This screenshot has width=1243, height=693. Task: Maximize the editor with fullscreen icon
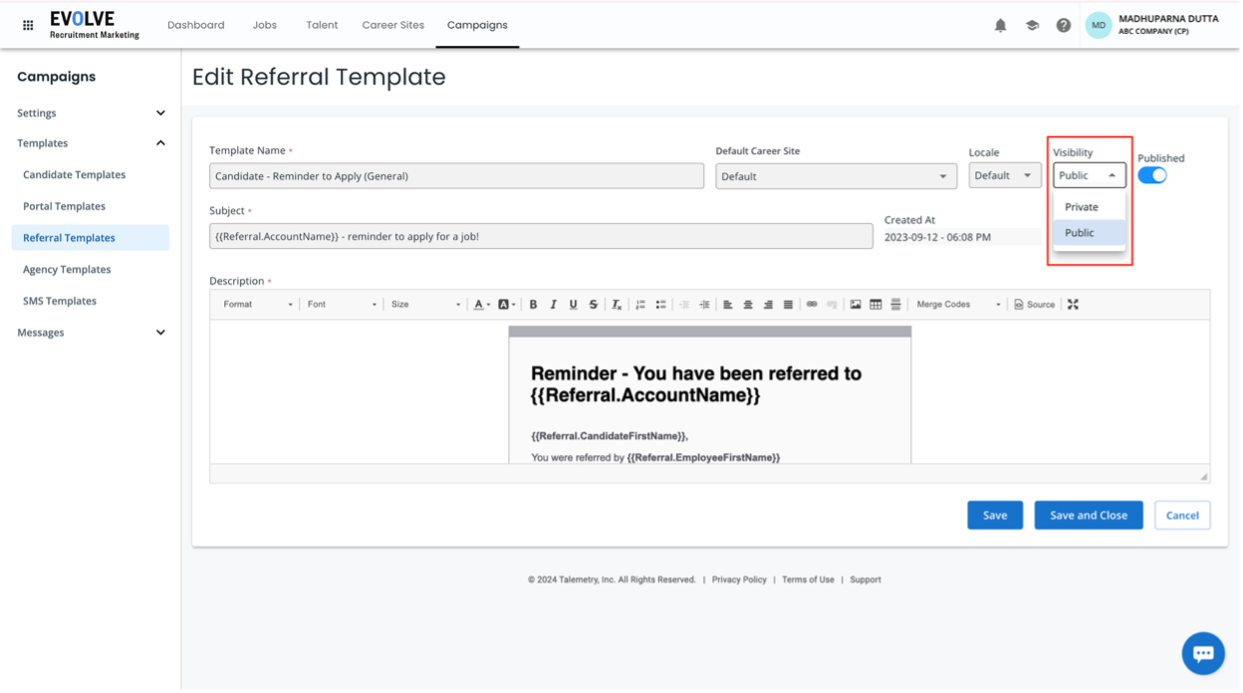[x=1073, y=304]
